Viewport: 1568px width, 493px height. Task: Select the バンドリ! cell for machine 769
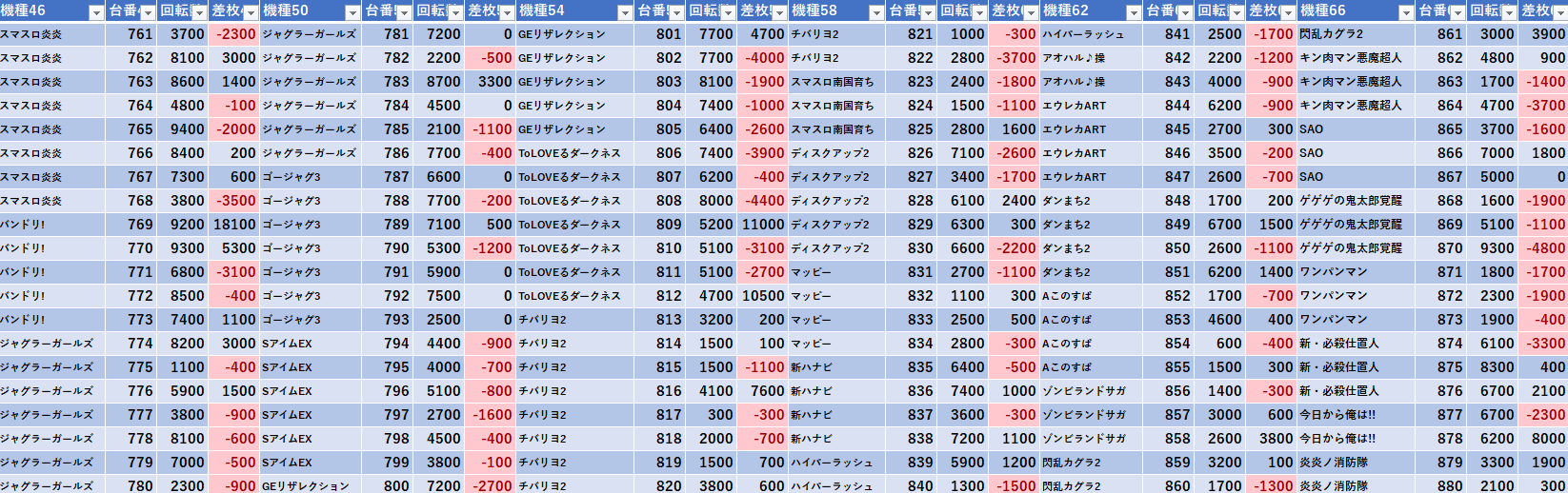coord(52,225)
